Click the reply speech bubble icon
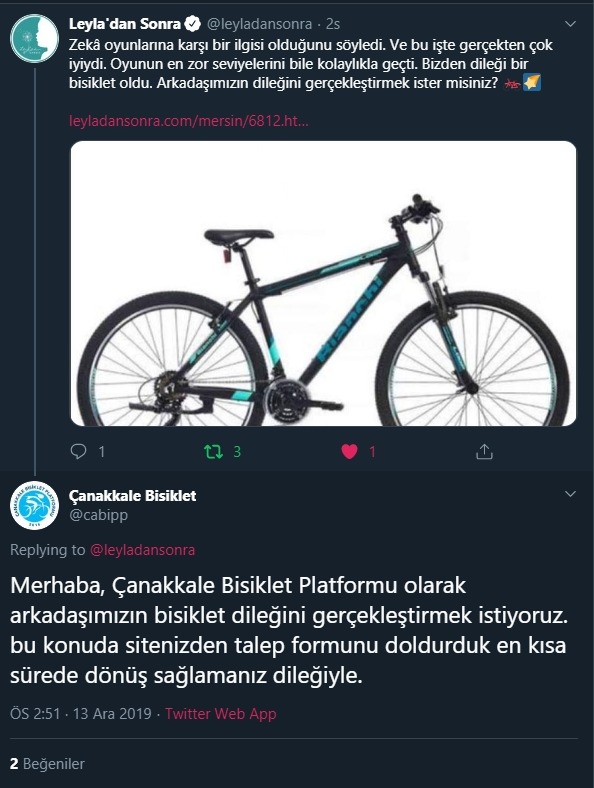Screen dimensions: 594x788 (78, 451)
